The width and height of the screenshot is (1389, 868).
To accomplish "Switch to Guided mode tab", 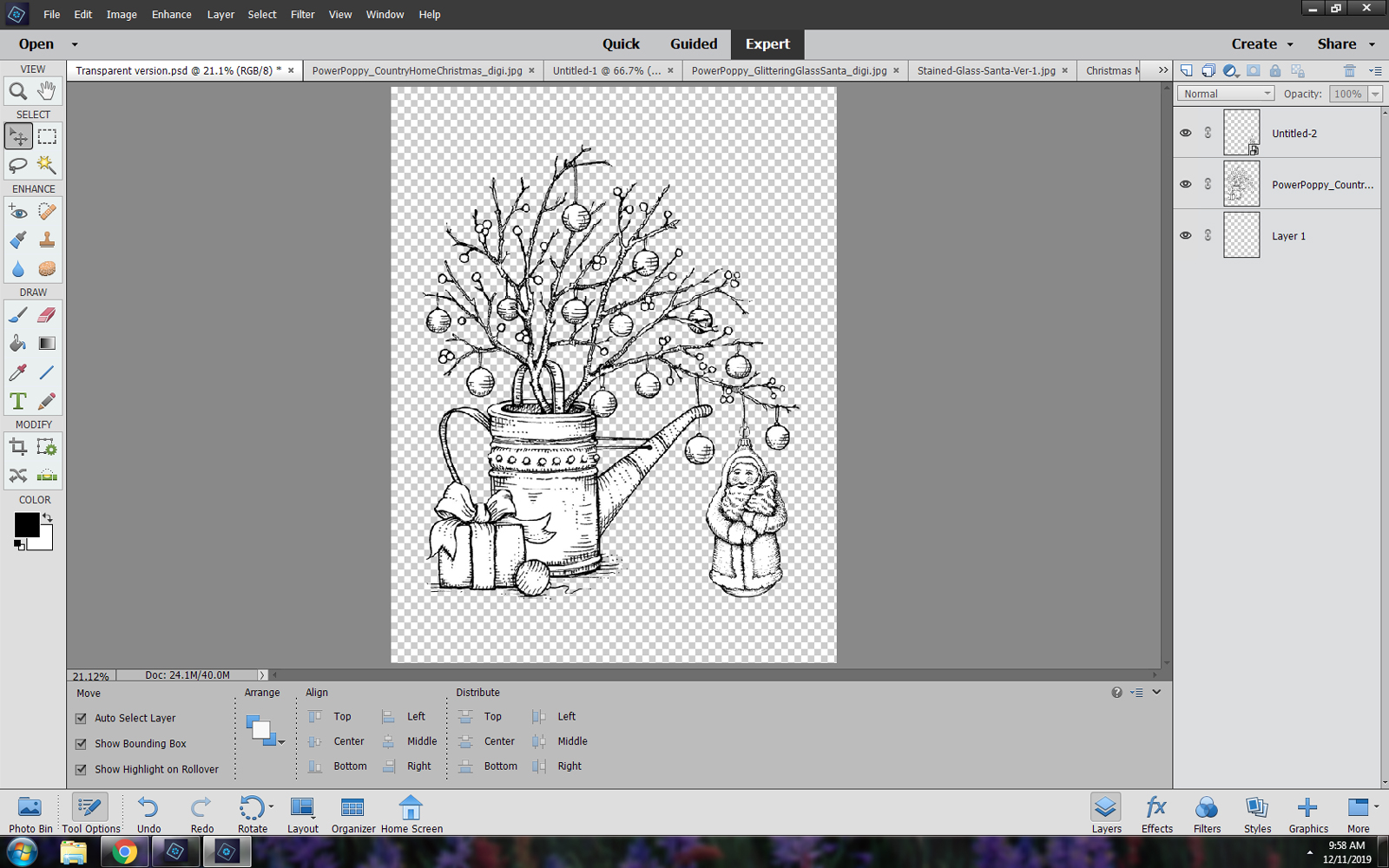I will coord(694,44).
